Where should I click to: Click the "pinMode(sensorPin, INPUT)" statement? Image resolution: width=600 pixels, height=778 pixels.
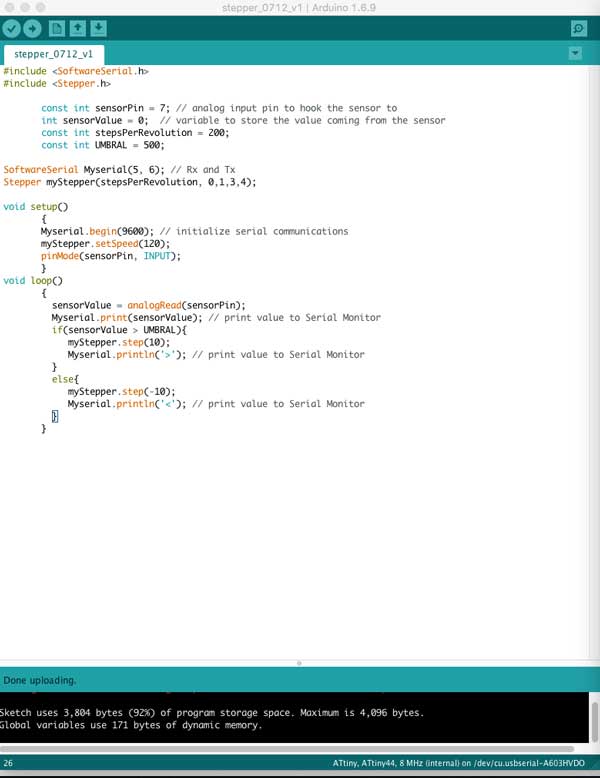(x=111, y=256)
